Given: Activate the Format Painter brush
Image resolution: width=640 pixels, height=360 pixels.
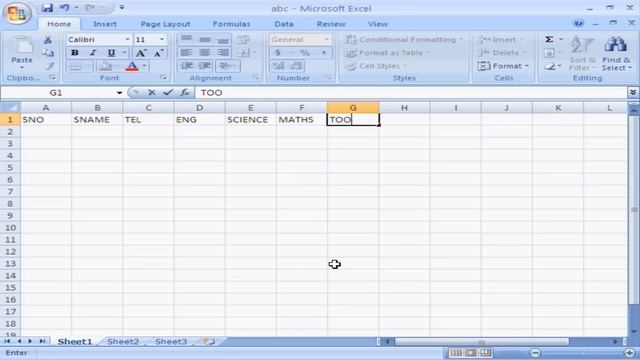Looking at the screenshot, I should (49, 66).
